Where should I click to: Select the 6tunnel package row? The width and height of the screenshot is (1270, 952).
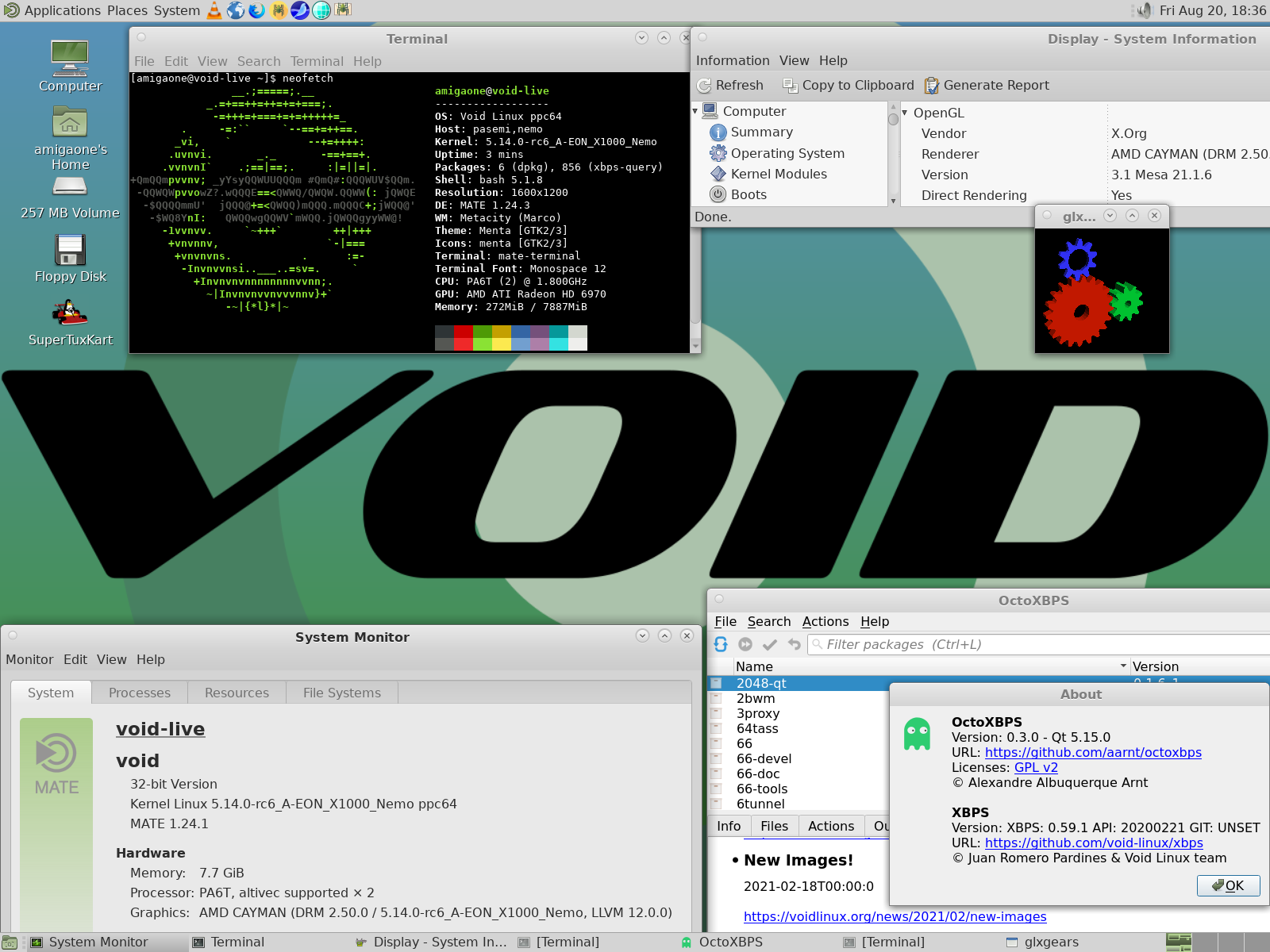pos(798,804)
